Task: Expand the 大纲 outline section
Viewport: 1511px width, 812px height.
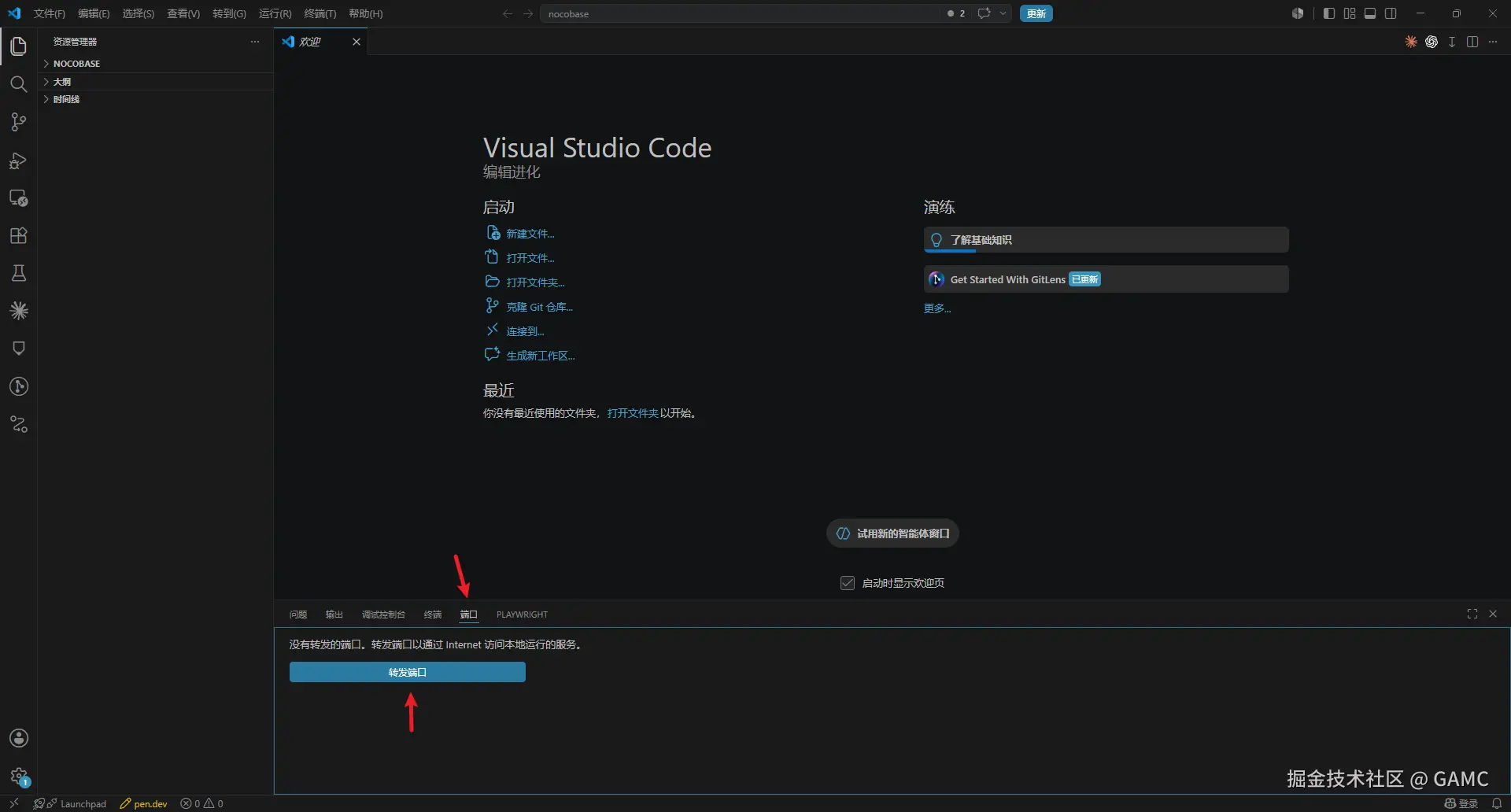Action: coord(156,82)
